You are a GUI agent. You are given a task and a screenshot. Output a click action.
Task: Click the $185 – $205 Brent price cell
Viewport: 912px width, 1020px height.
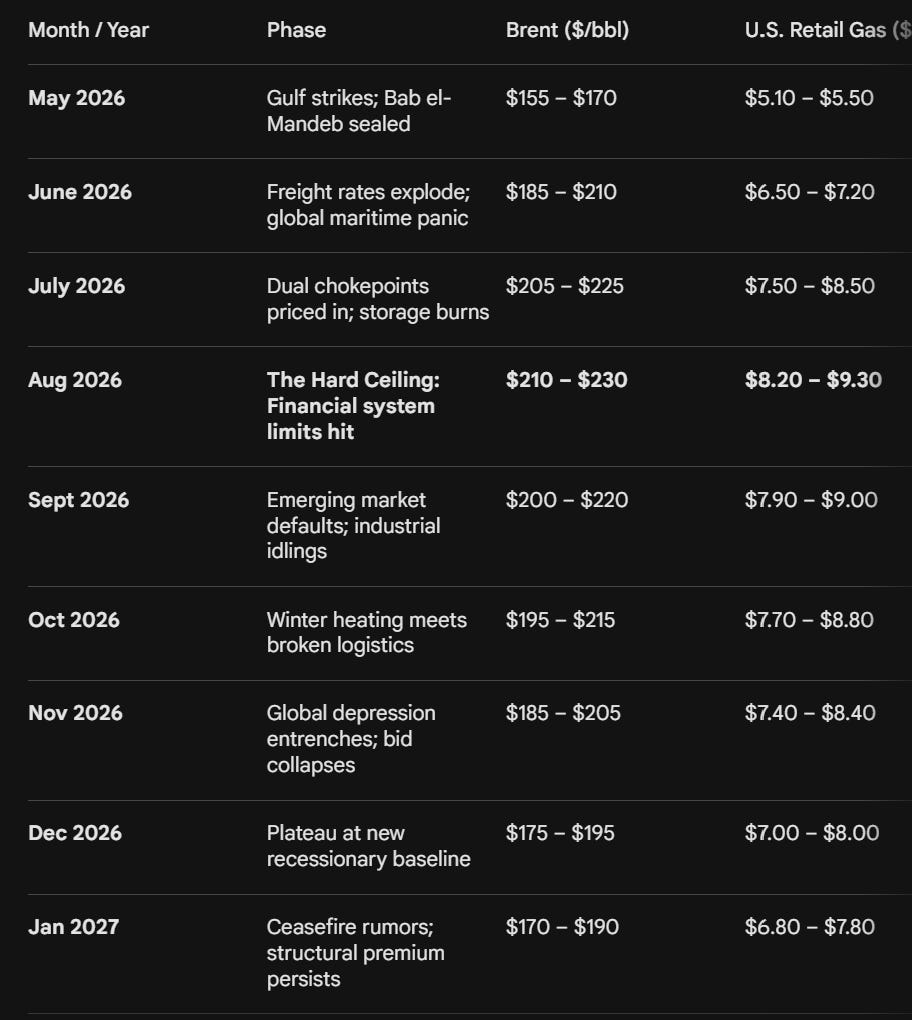(x=563, y=713)
